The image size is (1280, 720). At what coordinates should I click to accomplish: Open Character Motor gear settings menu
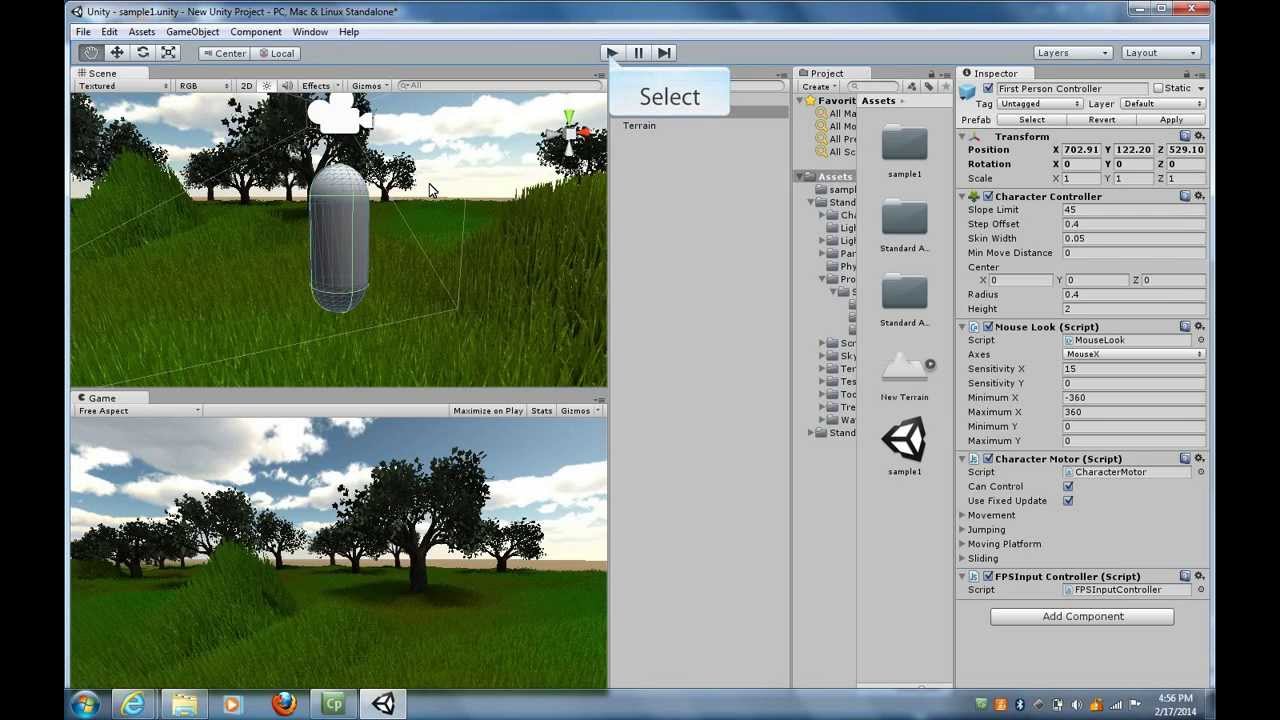coord(1199,458)
